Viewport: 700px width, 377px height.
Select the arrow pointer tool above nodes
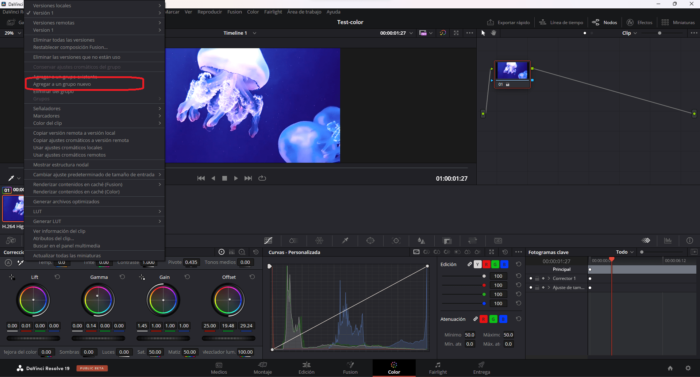point(483,33)
